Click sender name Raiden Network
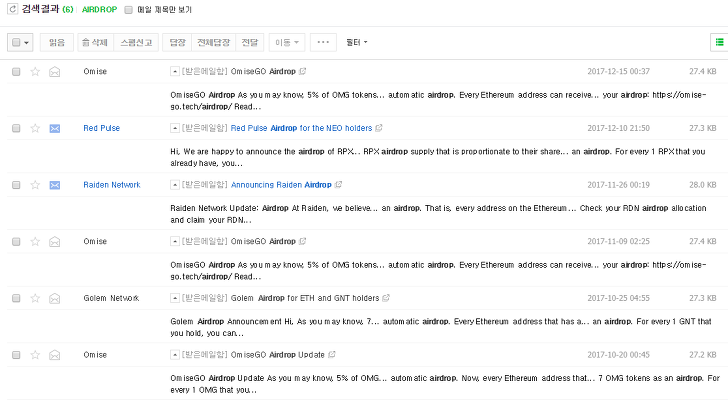 point(112,185)
